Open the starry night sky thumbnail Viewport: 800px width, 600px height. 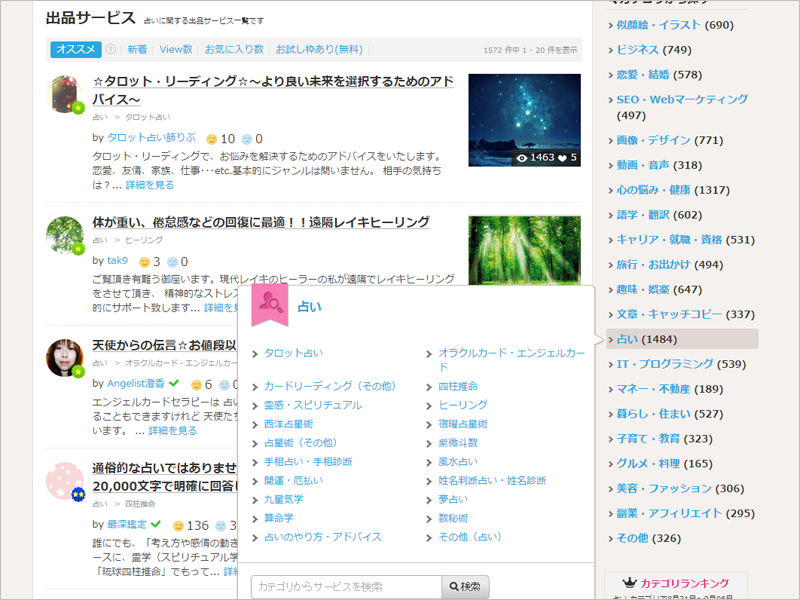524,120
